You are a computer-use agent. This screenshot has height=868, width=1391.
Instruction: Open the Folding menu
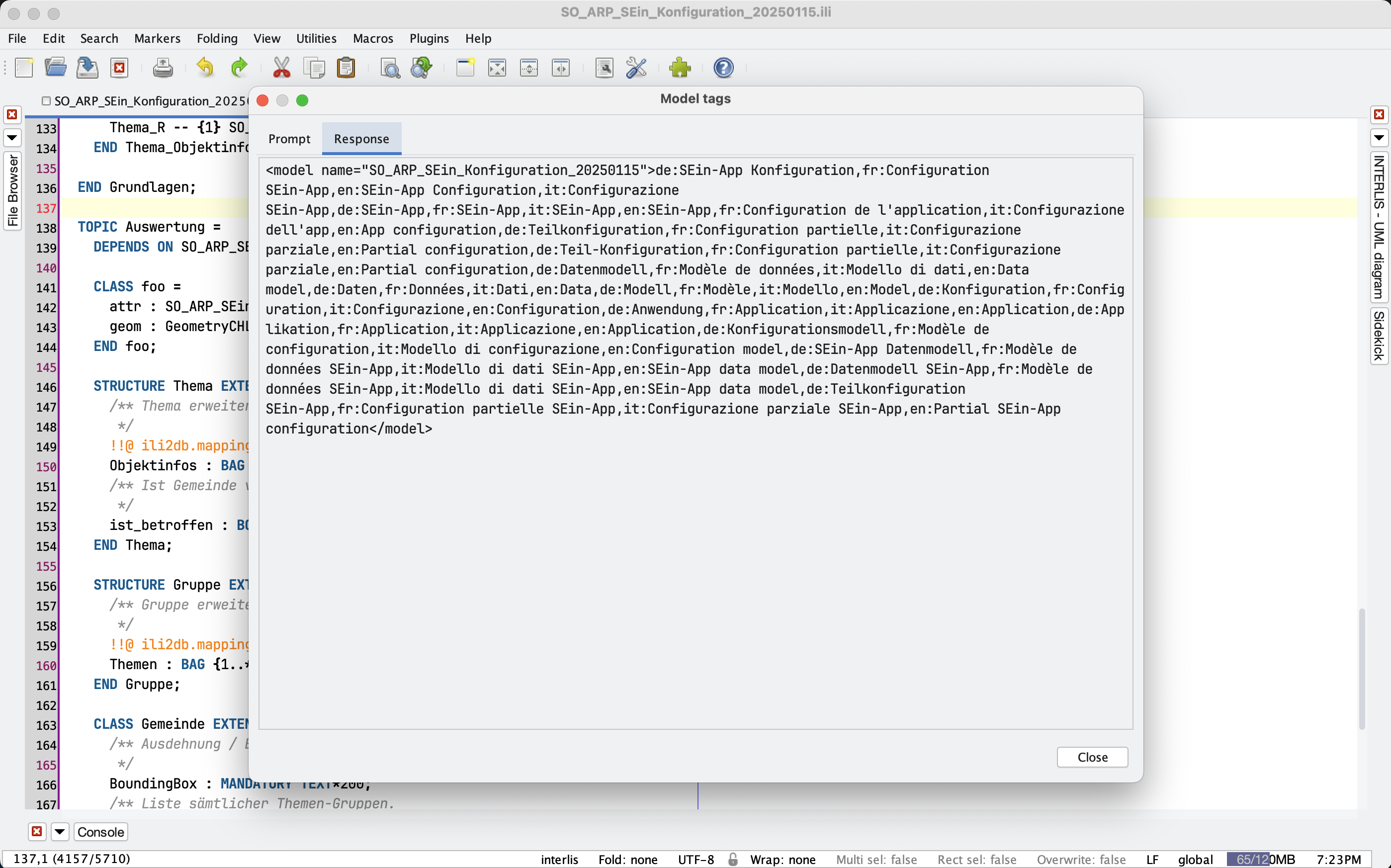(217, 38)
